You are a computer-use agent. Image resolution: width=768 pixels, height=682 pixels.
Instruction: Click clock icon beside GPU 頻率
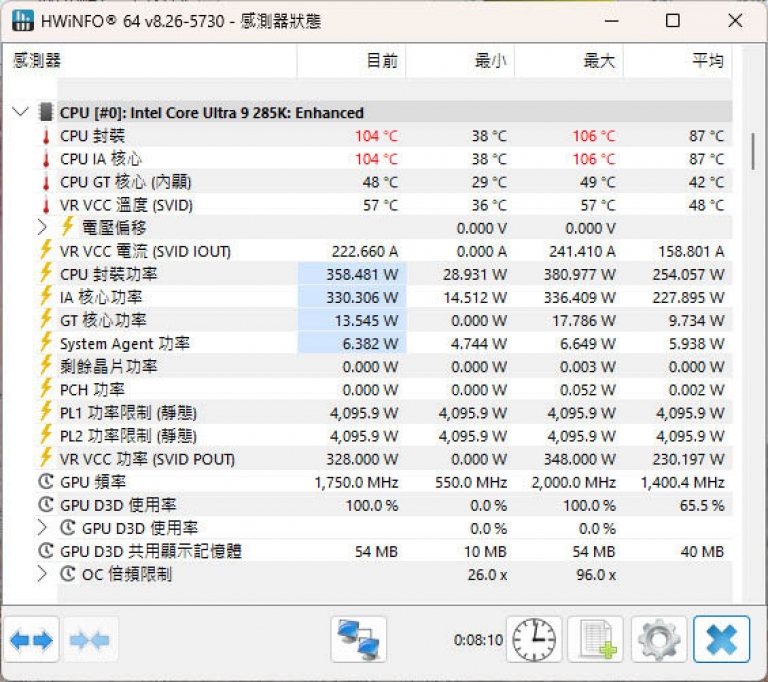pyautogui.click(x=46, y=482)
